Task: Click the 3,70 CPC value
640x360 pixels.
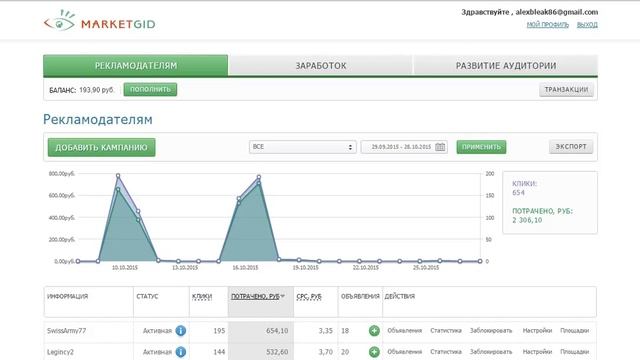Action: coord(325,352)
